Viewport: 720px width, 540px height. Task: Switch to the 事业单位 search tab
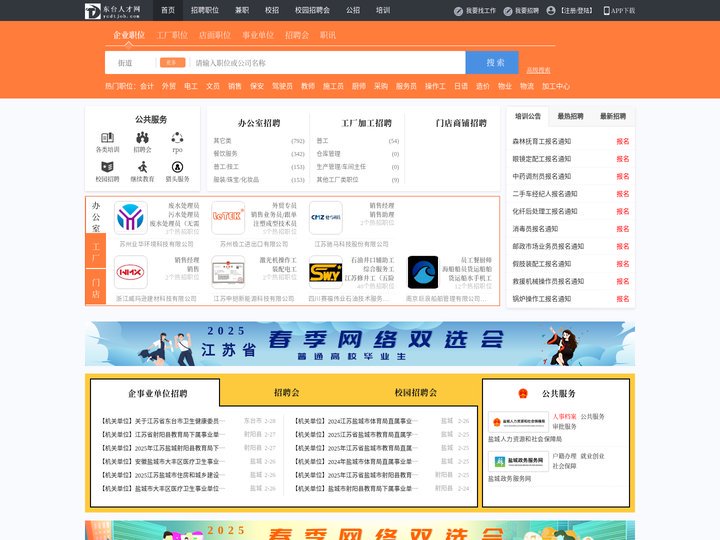[258, 35]
